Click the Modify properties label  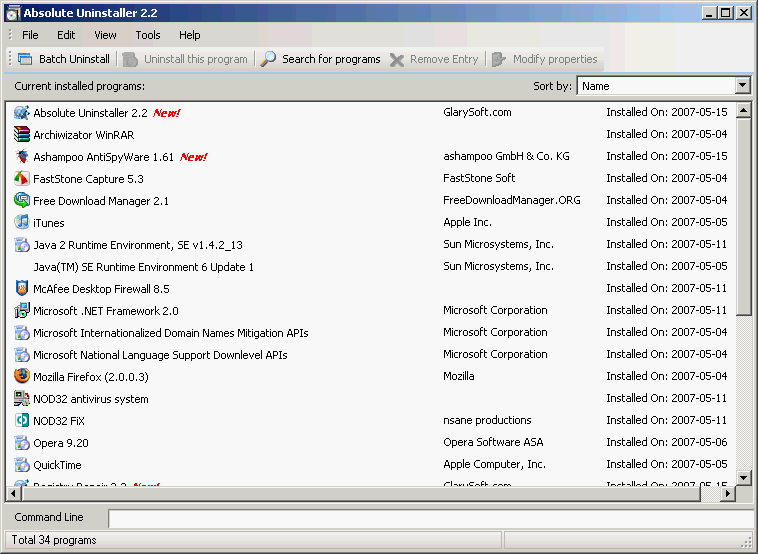pyautogui.click(x=555, y=59)
